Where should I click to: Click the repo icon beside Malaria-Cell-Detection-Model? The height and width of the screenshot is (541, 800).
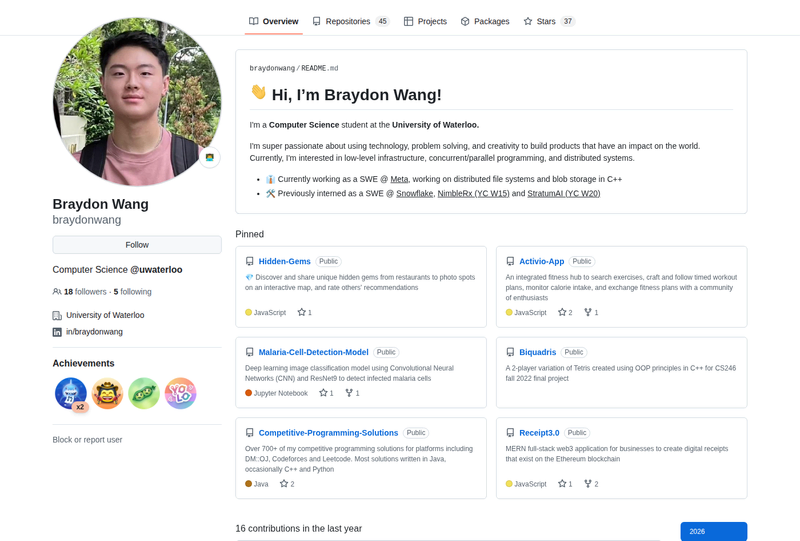tap(249, 352)
